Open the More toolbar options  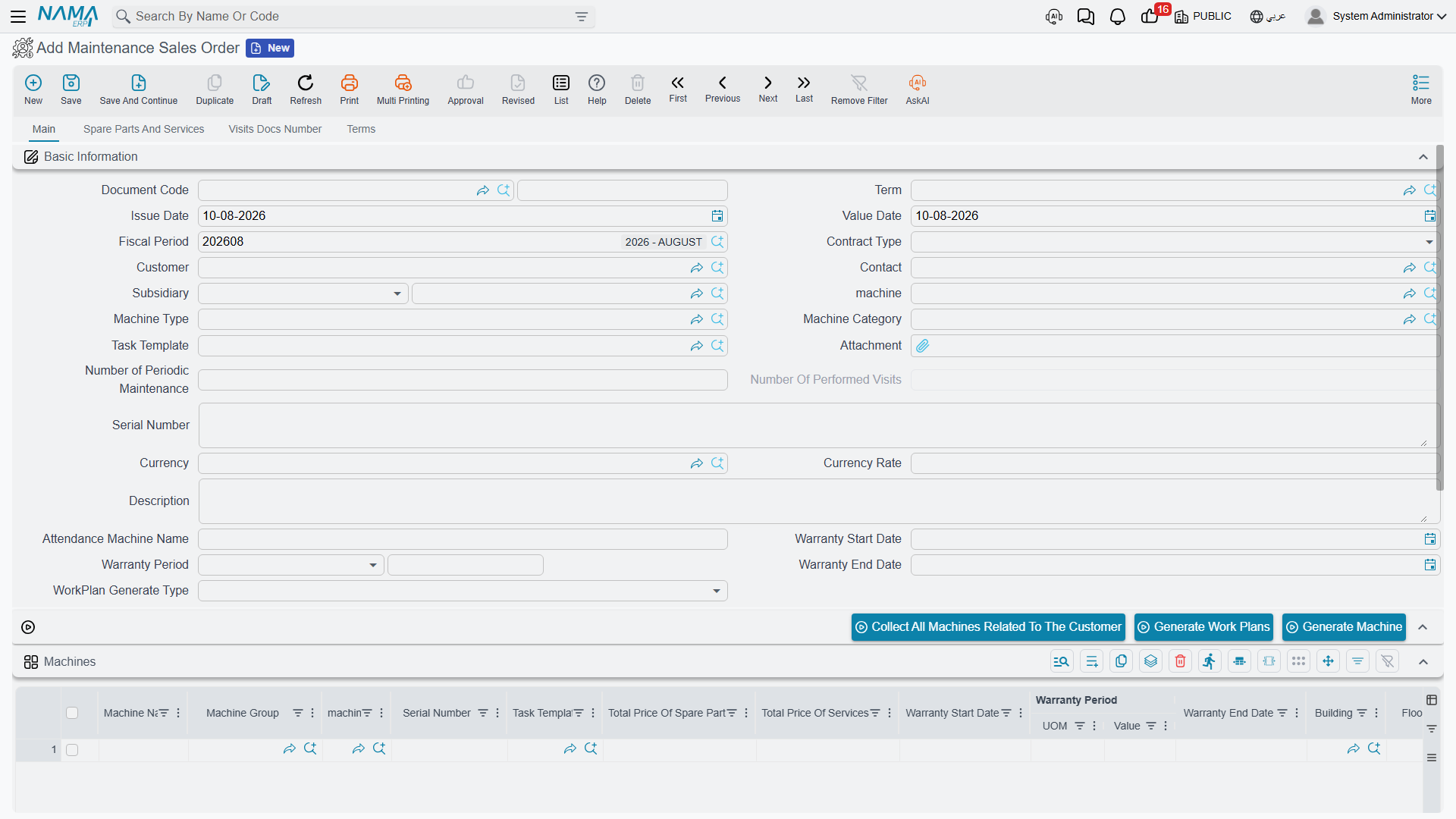[x=1421, y=89]
